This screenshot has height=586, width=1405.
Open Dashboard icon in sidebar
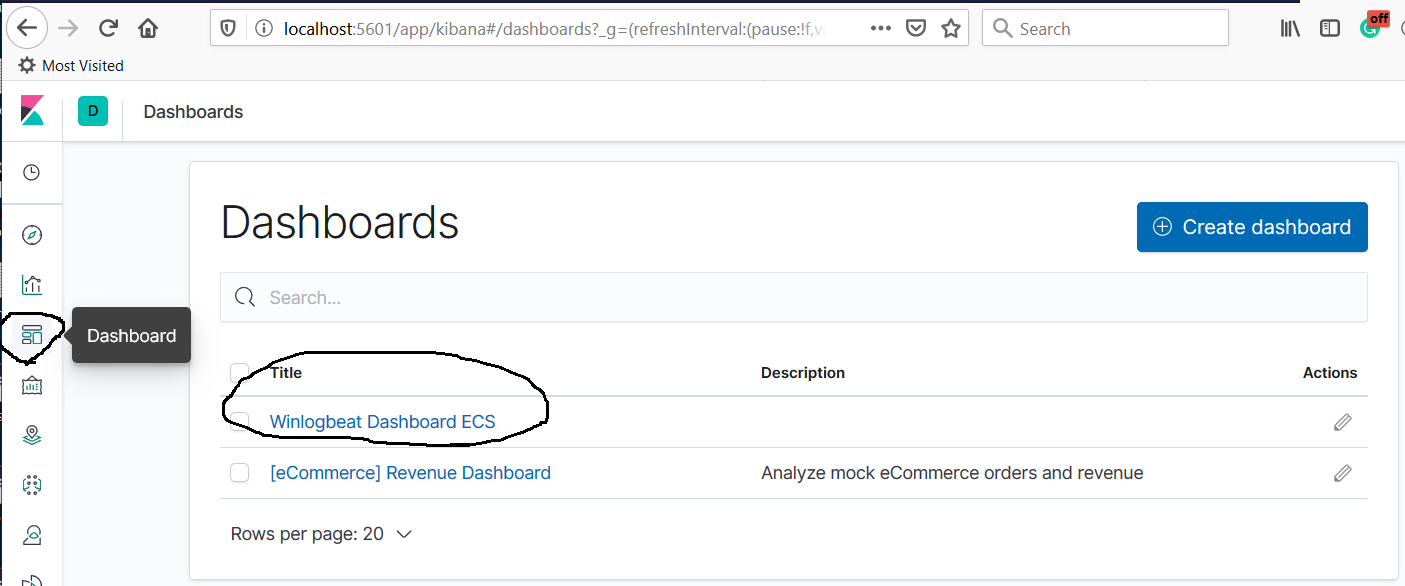click(32, 335)
